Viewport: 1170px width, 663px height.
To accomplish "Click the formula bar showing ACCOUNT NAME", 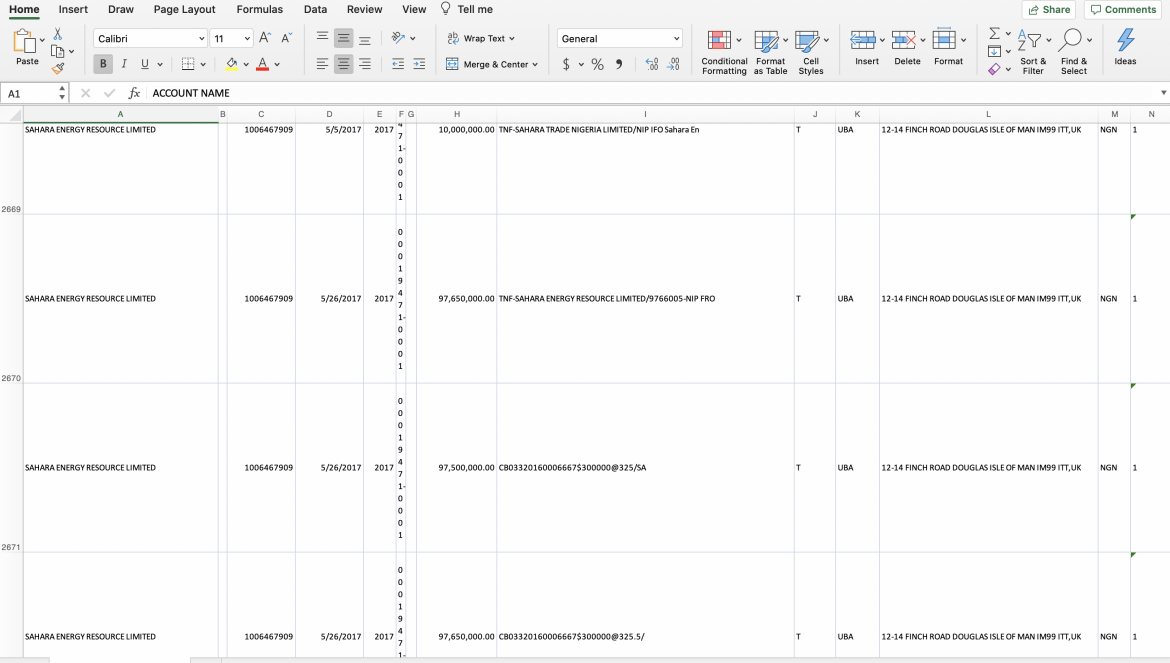I will click(x=653, y=93).
